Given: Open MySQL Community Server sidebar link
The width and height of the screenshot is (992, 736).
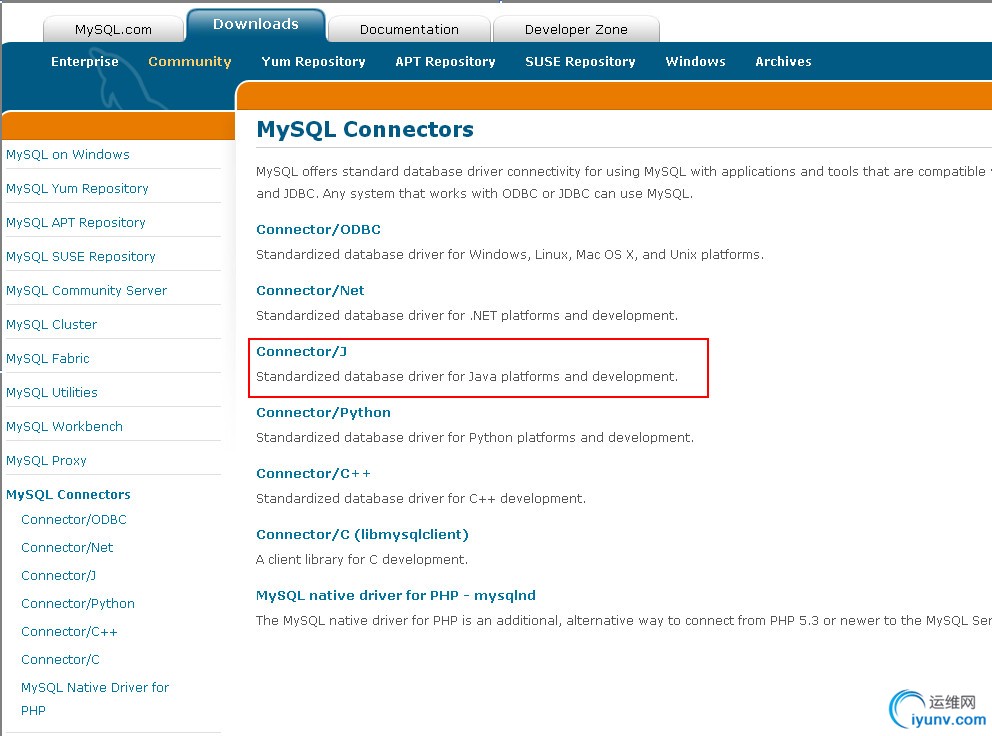Looking at the screenshot, I should tap(86, 290).
